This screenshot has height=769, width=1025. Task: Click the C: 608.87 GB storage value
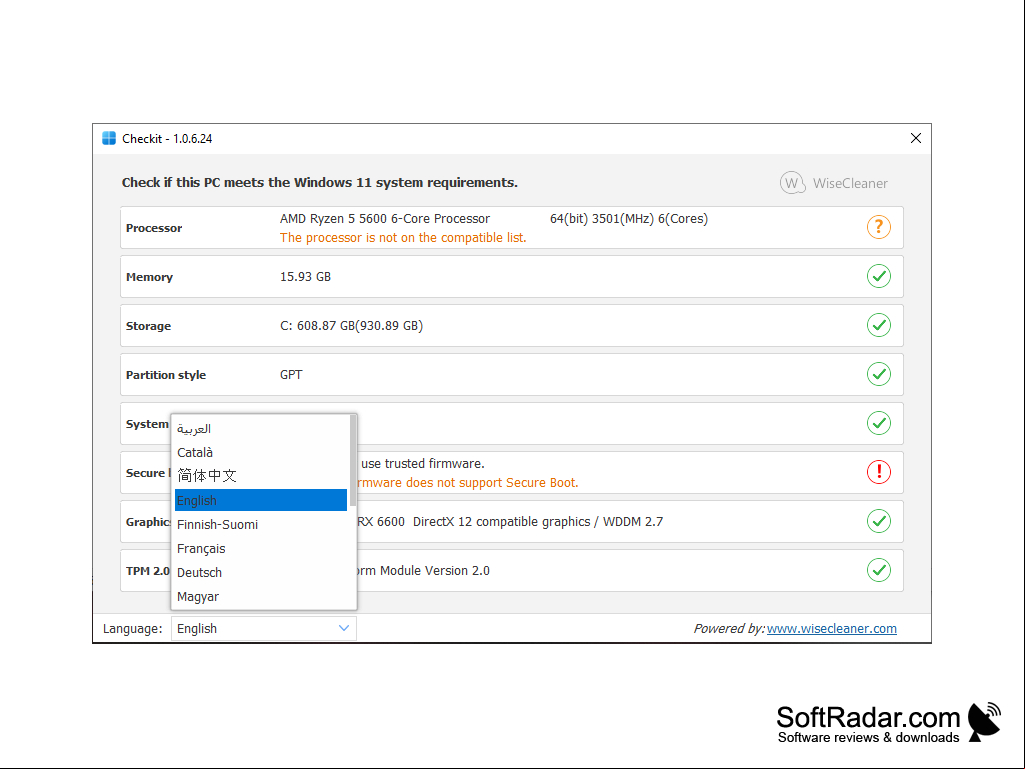(352, 326)
